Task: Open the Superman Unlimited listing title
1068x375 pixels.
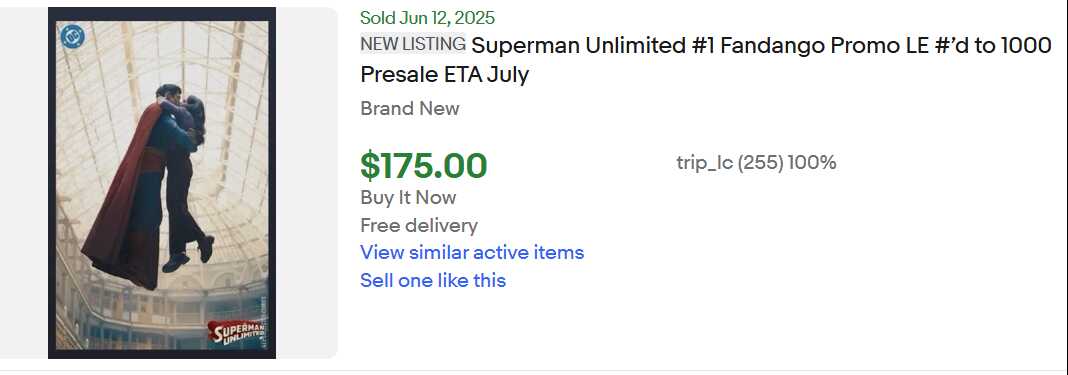Action: 706,60
